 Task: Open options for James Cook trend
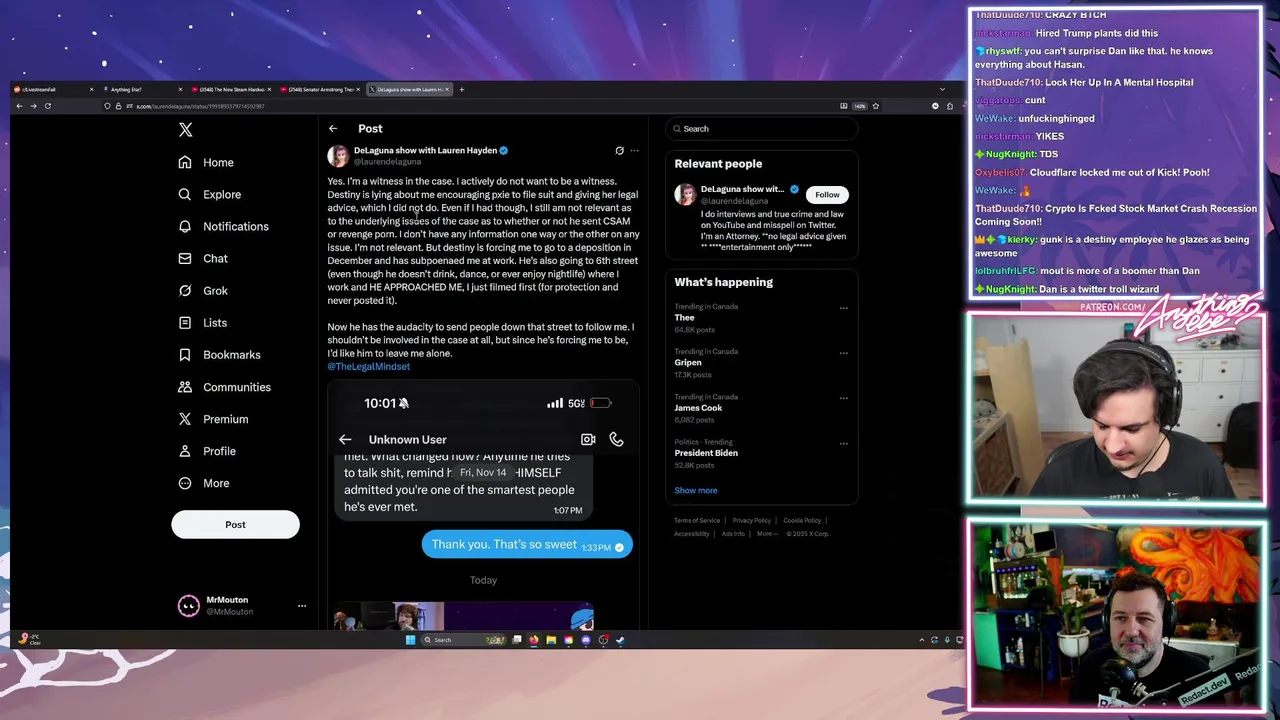click(x=844, y=398)
